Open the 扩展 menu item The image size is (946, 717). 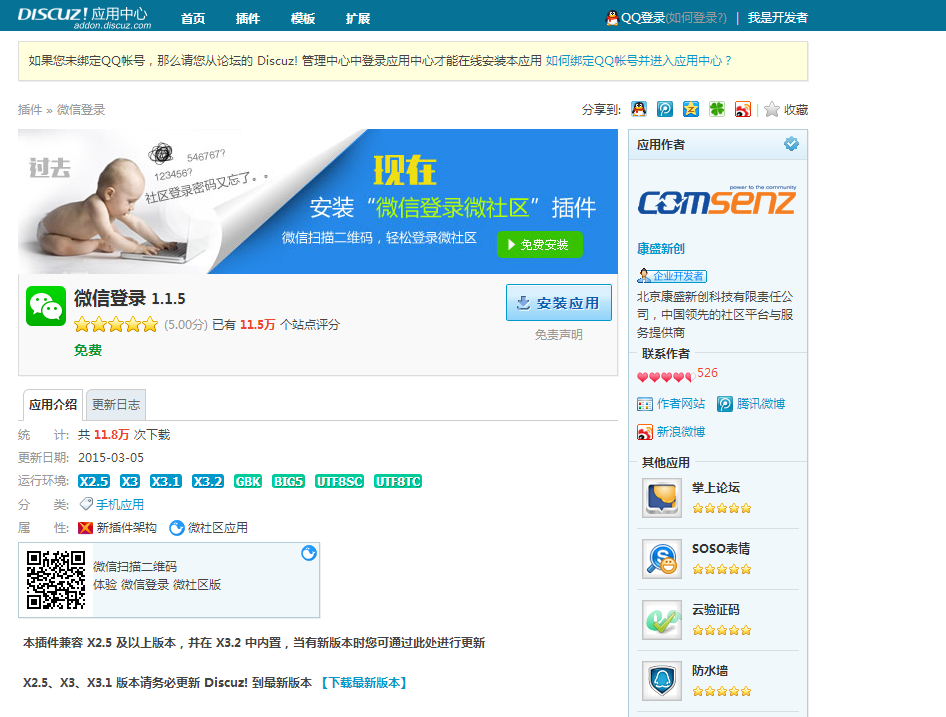coord(358,19)
